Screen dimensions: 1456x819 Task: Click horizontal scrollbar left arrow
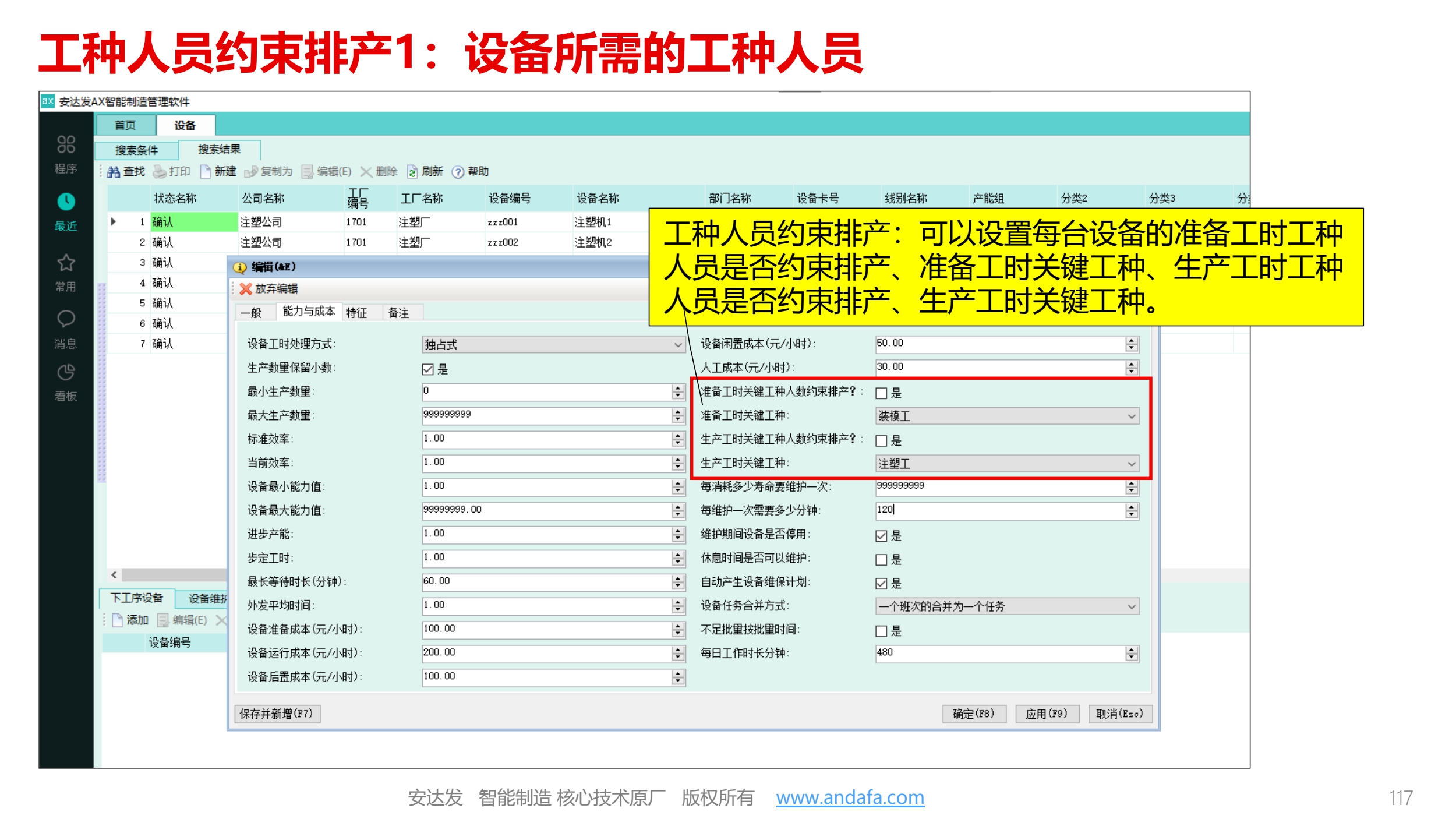[x=114, y=575]
